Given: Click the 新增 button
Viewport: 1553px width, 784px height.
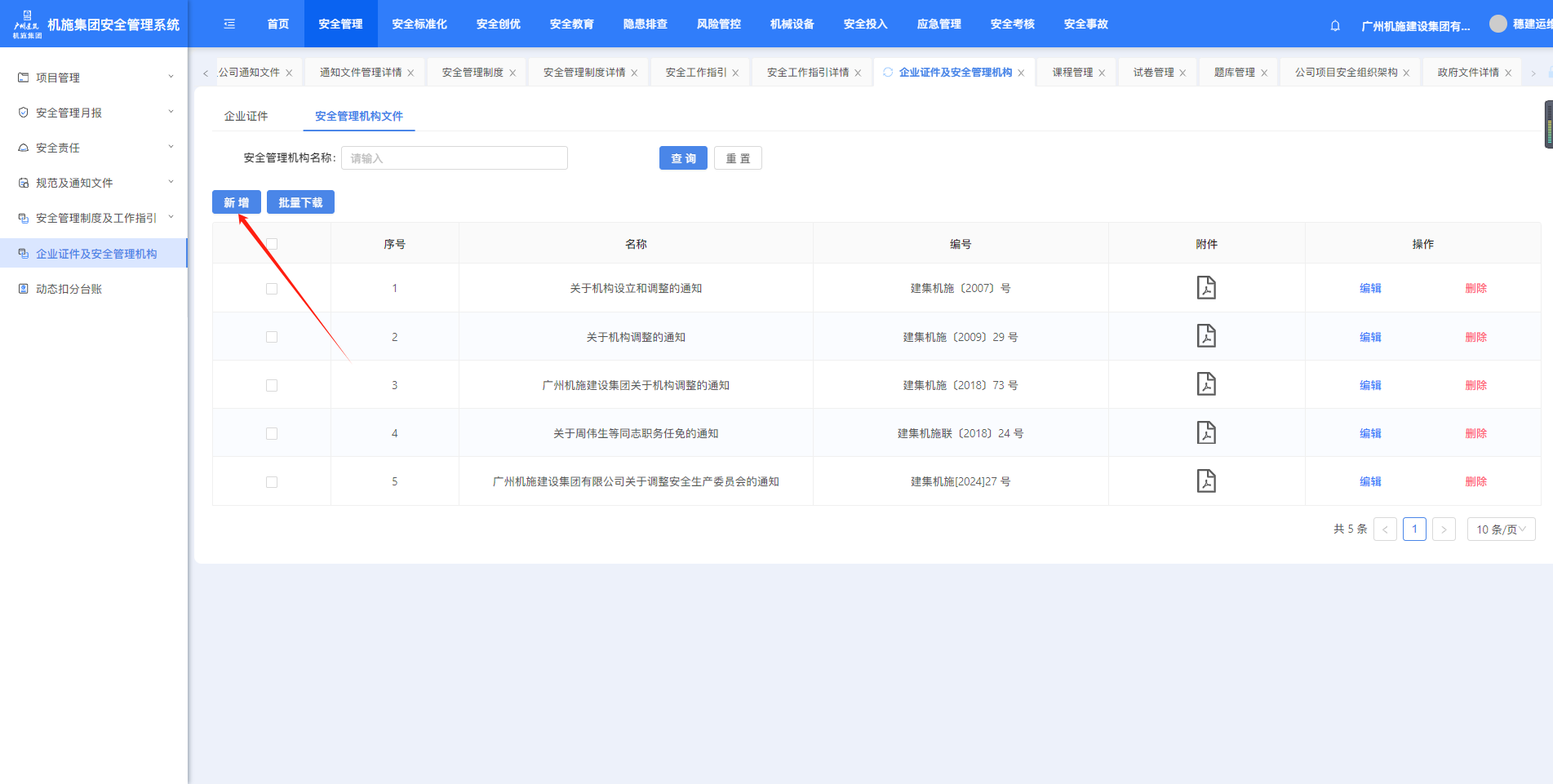Looking at the screenshot, I should click(x=236, y=202).
